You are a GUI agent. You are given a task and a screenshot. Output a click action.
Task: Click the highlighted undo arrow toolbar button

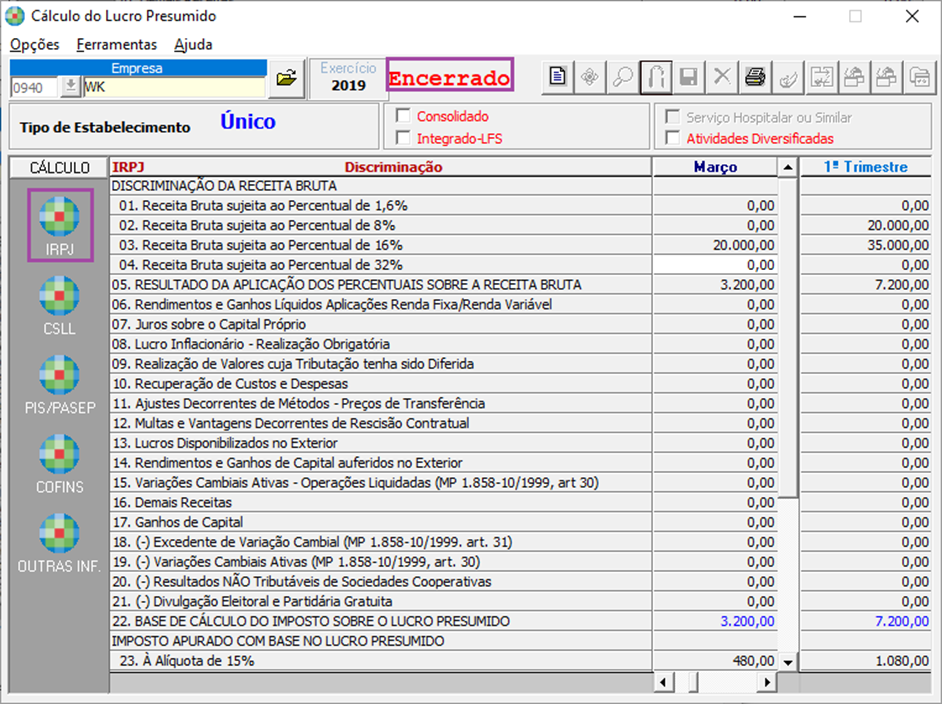click(655, 77)
